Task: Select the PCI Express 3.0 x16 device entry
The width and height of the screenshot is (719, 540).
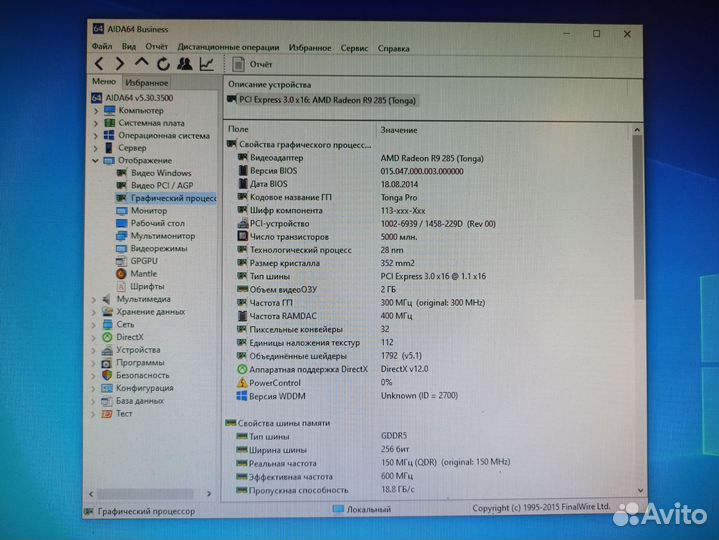Action: [321, 100]
